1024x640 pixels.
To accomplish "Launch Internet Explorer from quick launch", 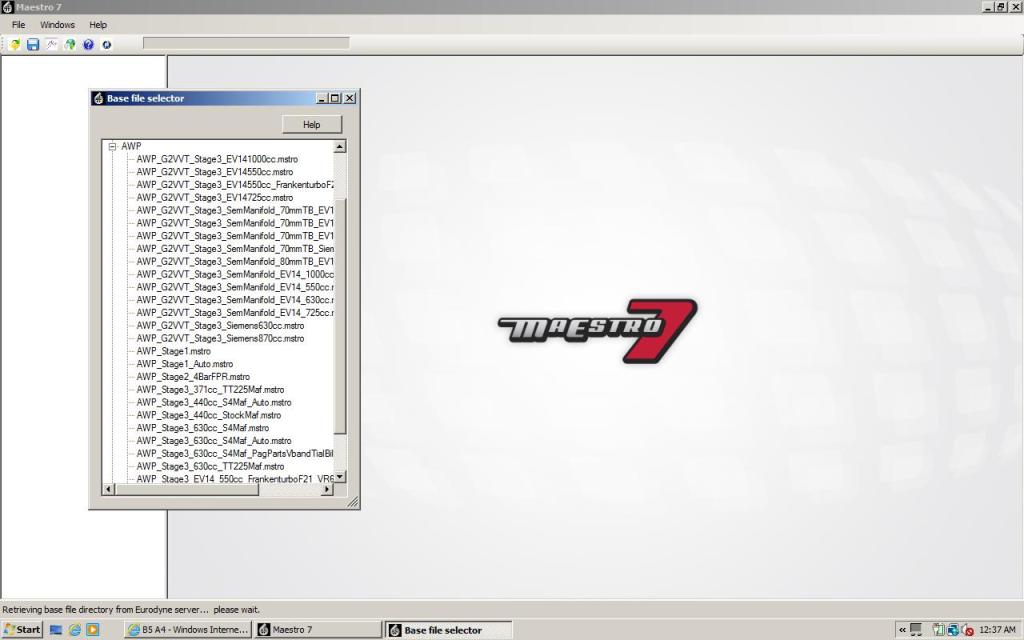I will point(74,630).
